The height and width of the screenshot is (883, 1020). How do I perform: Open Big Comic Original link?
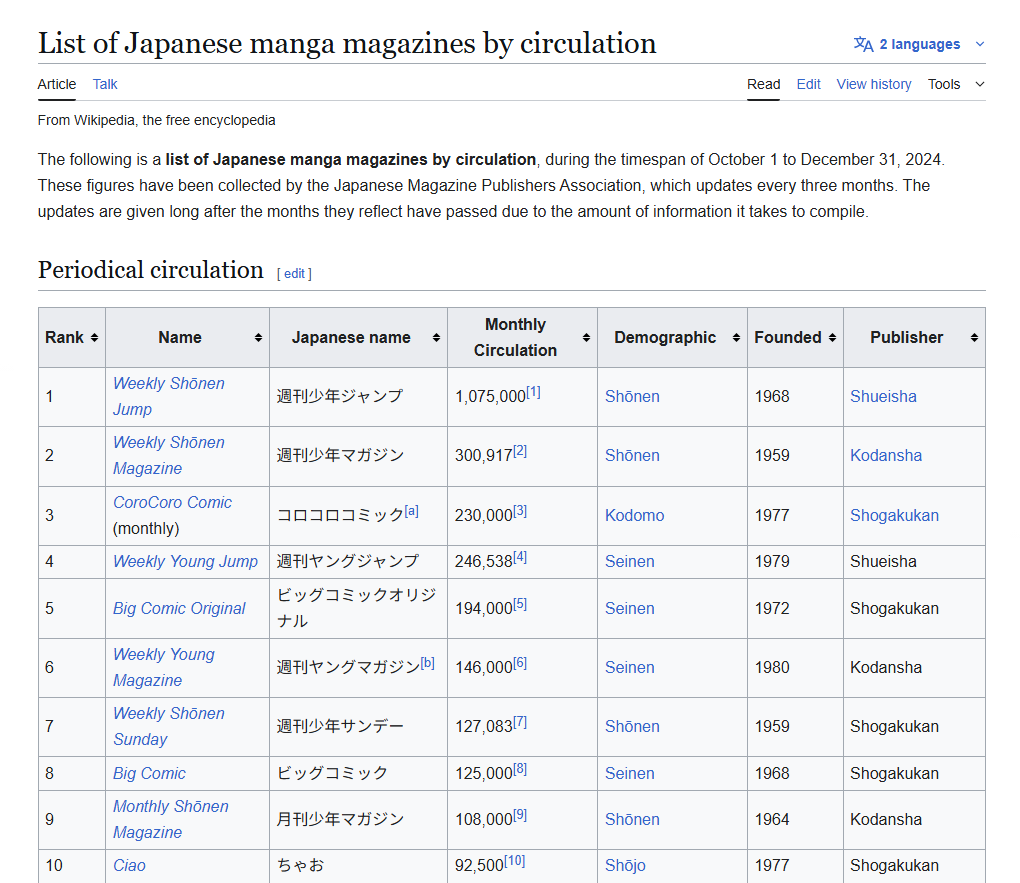point(179,608)
